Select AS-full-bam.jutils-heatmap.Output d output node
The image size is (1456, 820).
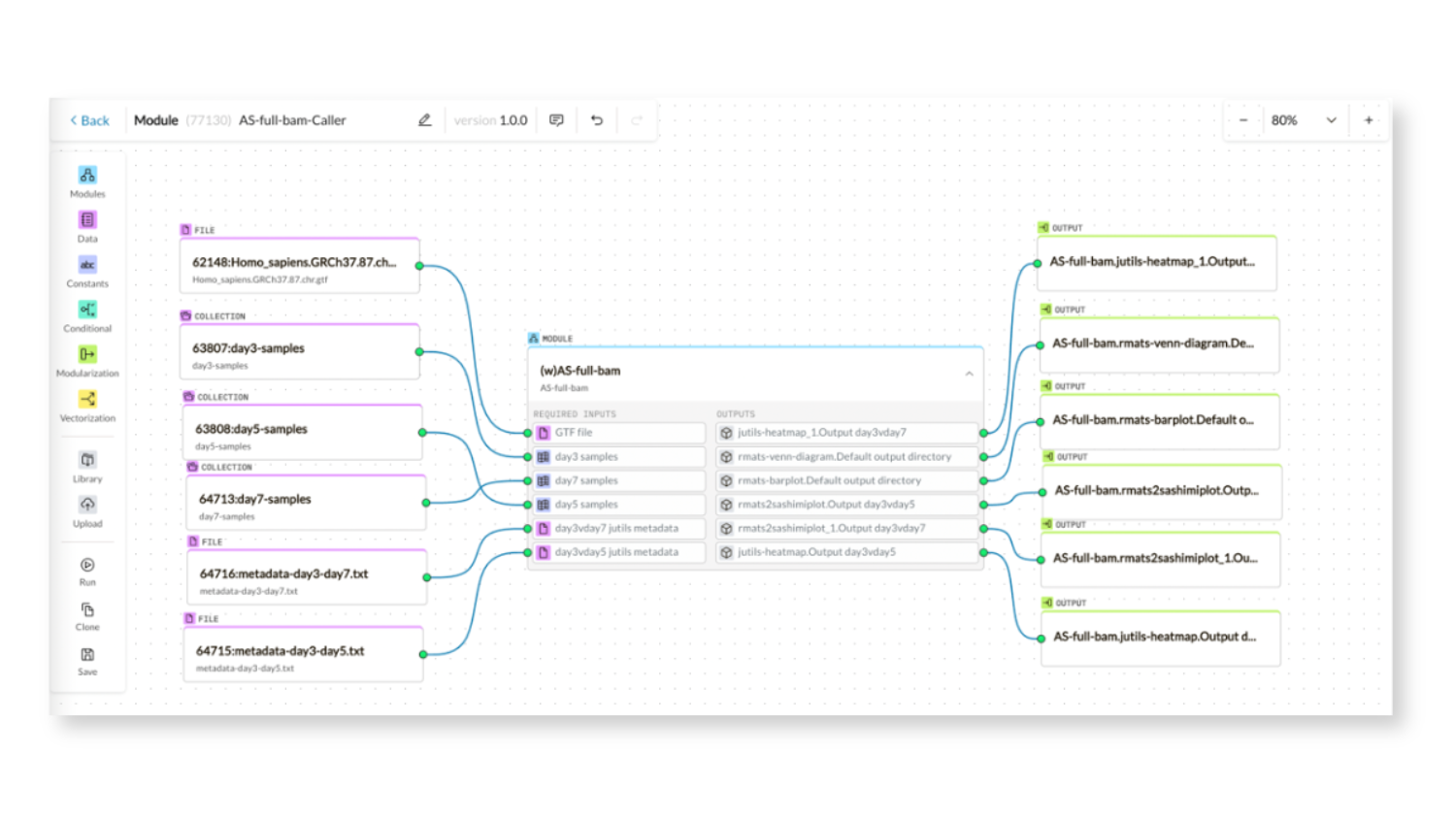point(1161,638)
